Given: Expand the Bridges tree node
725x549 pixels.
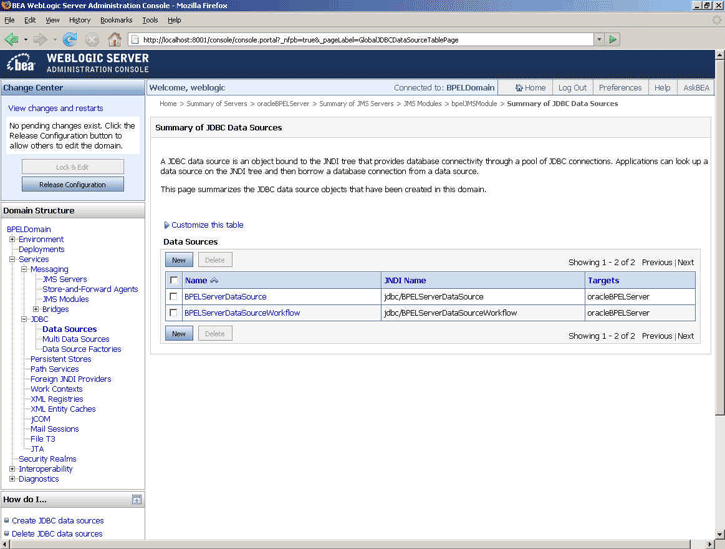Looking at the screenshot, I should point(36,309).
